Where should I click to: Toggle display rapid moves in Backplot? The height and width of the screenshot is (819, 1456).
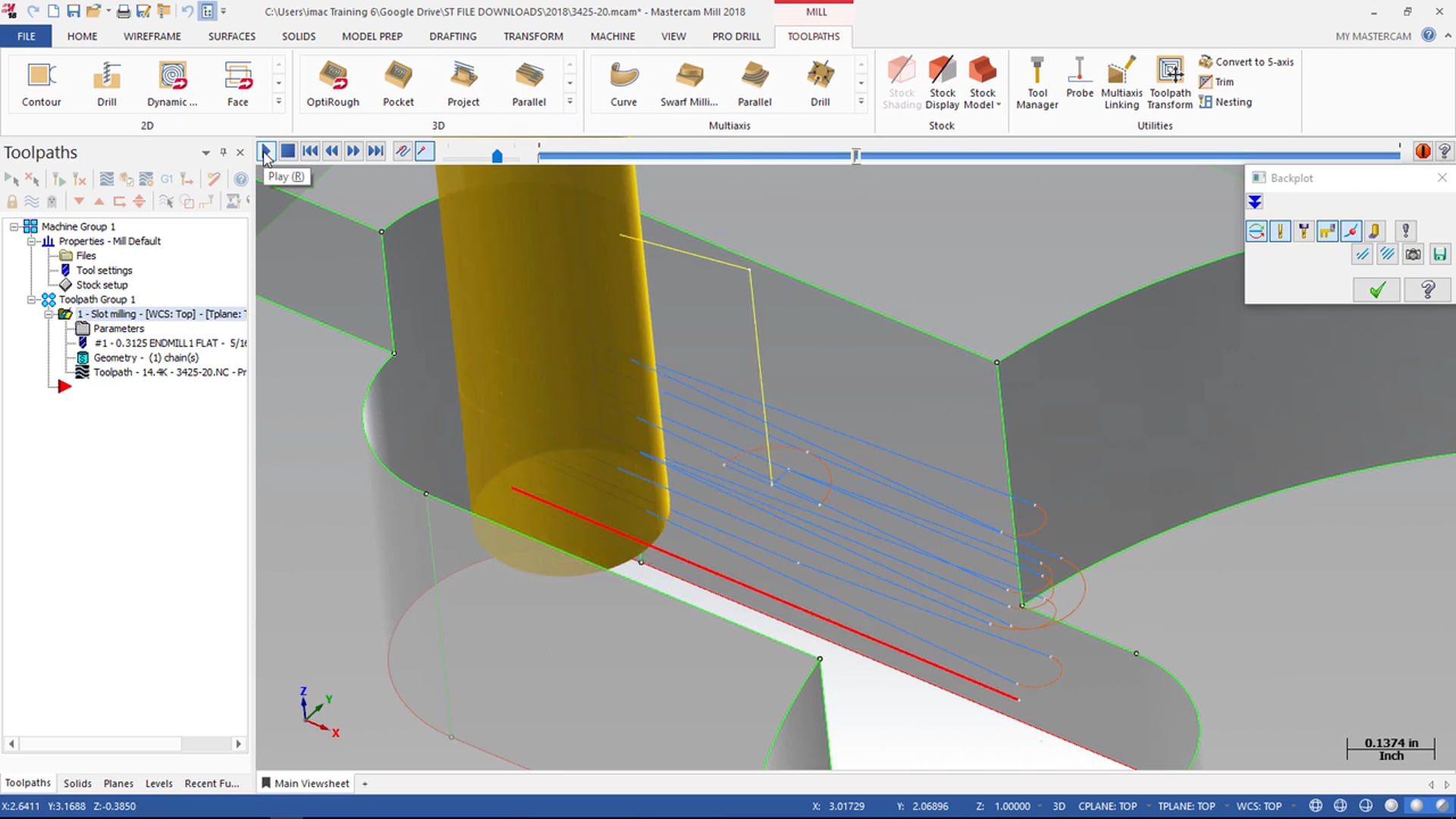[1327, 231]
